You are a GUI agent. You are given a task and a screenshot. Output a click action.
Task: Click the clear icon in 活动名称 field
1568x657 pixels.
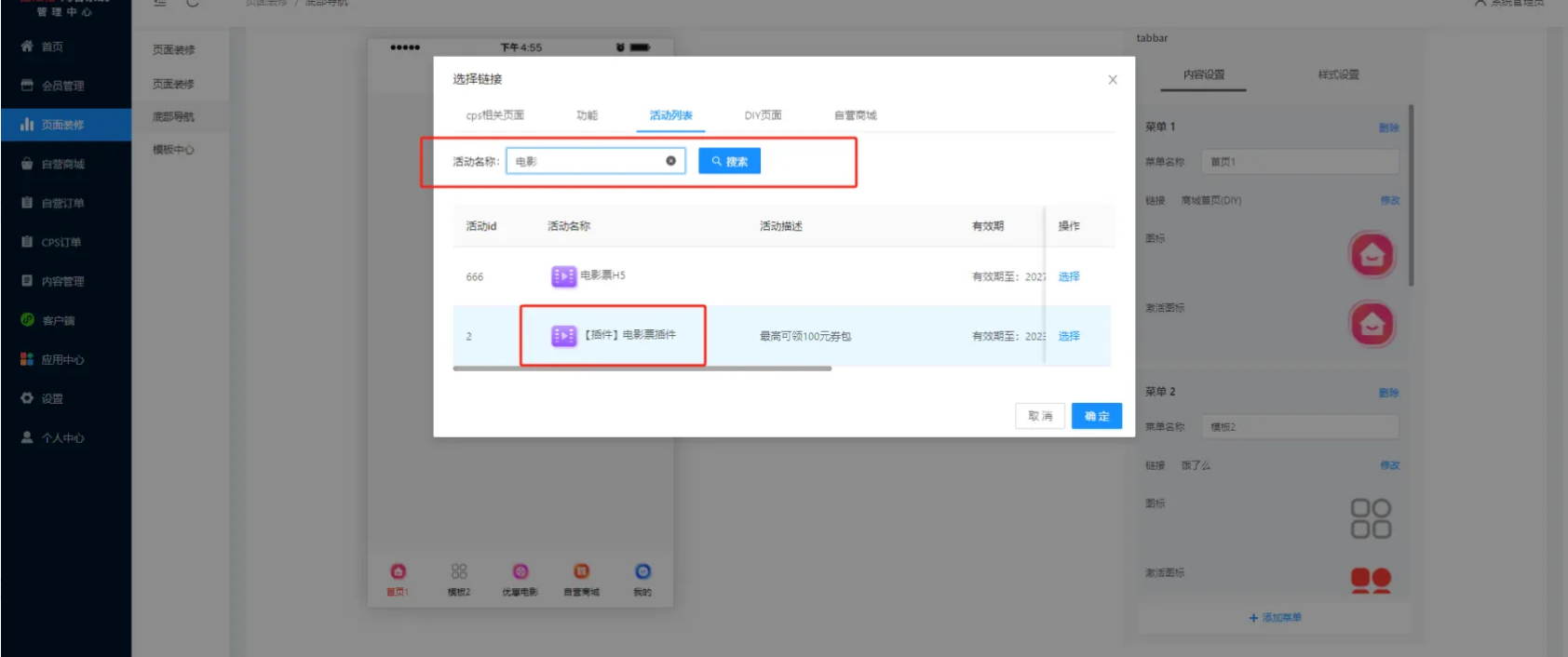coord(670,161)
